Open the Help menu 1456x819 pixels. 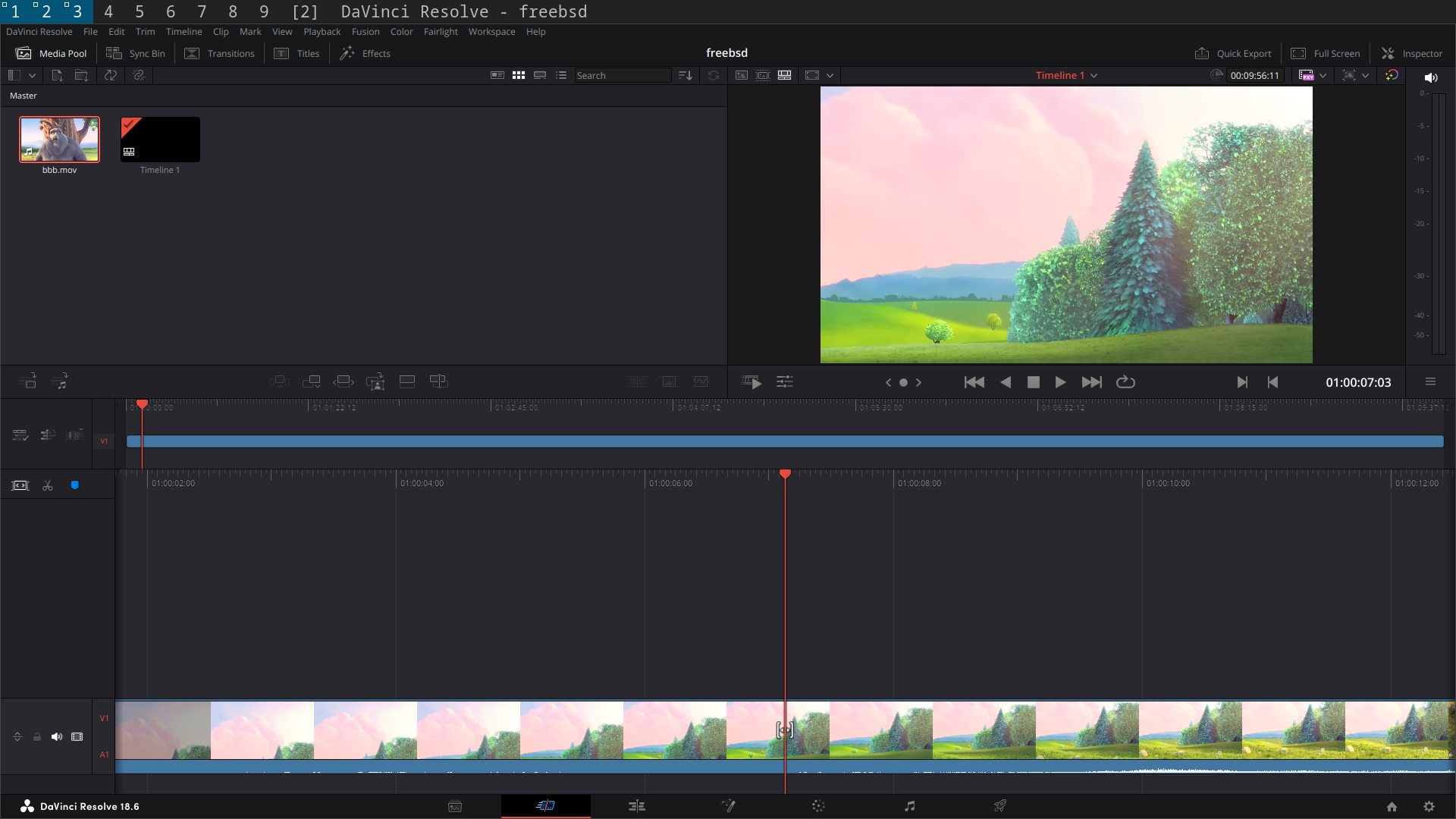535,32
